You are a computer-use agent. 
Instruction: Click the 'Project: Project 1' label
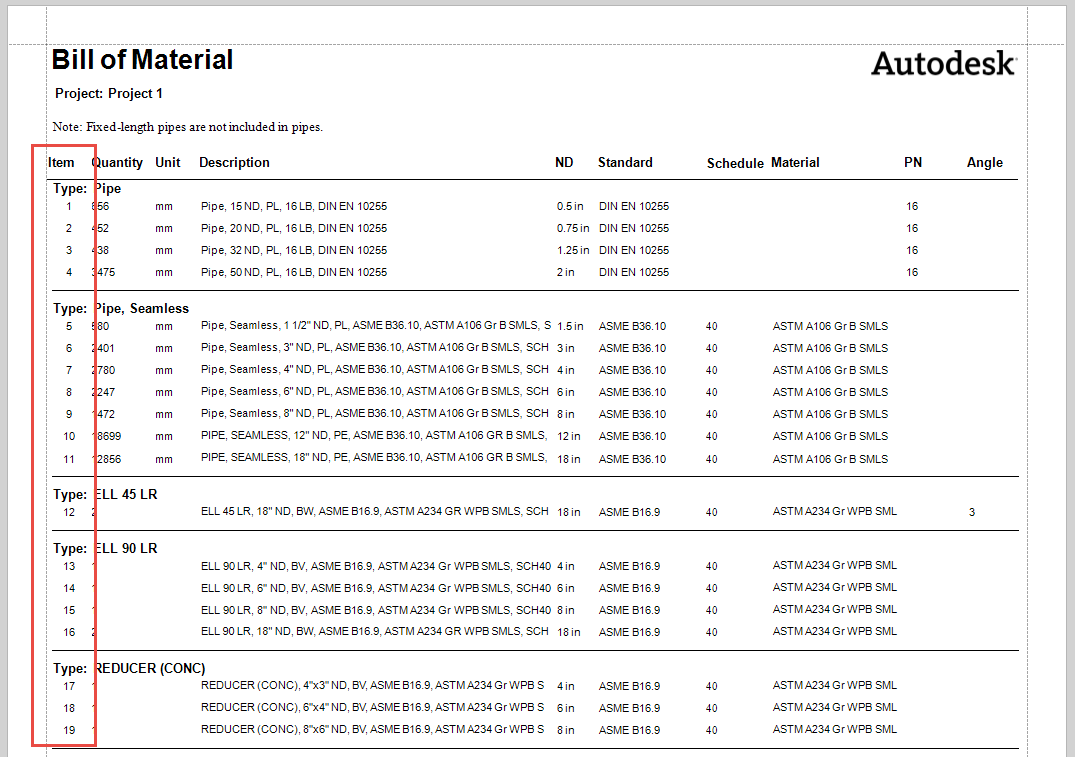point(108,93)
